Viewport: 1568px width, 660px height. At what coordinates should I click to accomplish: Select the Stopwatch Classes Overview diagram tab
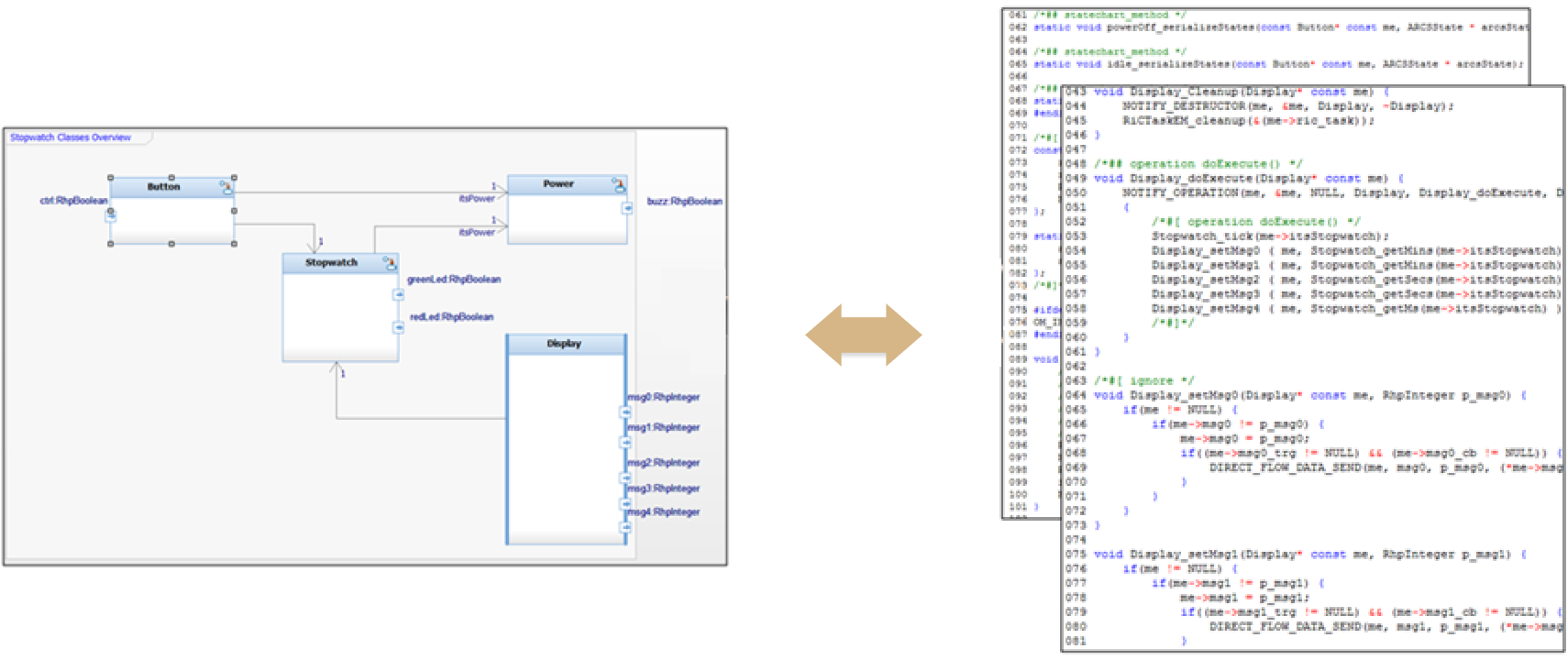71,137
